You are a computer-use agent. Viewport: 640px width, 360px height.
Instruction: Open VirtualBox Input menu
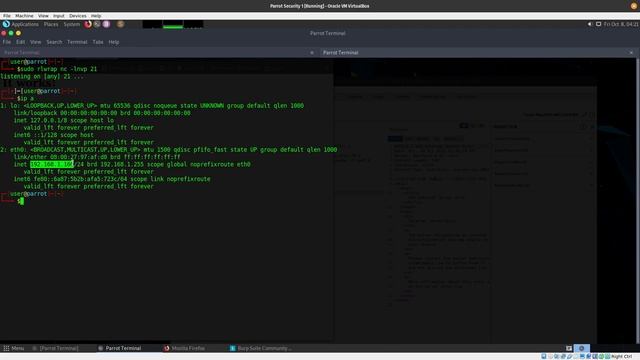[x=58, y=16]
